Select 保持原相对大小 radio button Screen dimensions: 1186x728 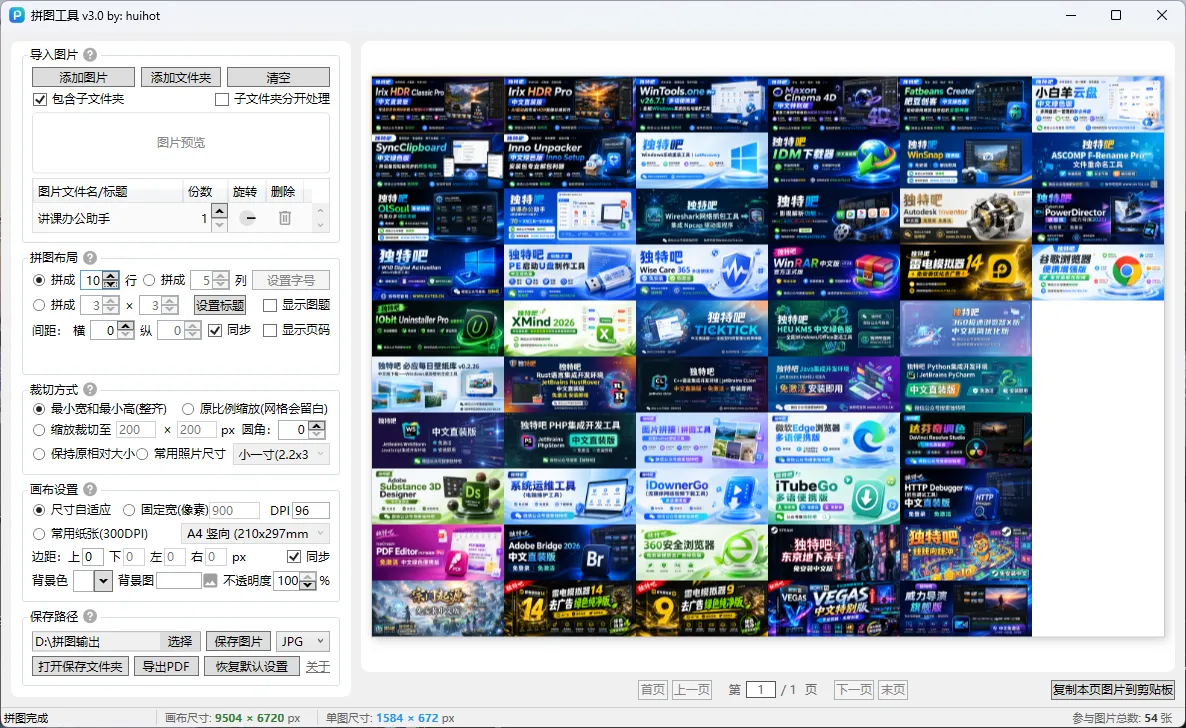coord(39,454)
